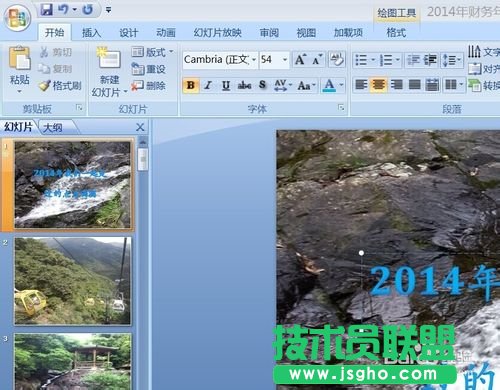
Task: Apply Text Shadow formatting
Action: click(262, 85)
